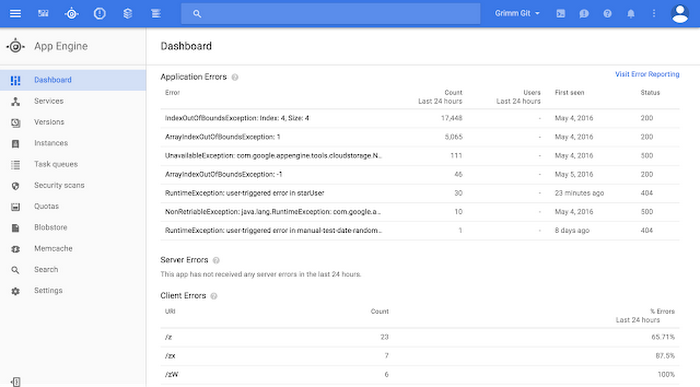Open the Error Reporting shortcut icon

point(100,13)
